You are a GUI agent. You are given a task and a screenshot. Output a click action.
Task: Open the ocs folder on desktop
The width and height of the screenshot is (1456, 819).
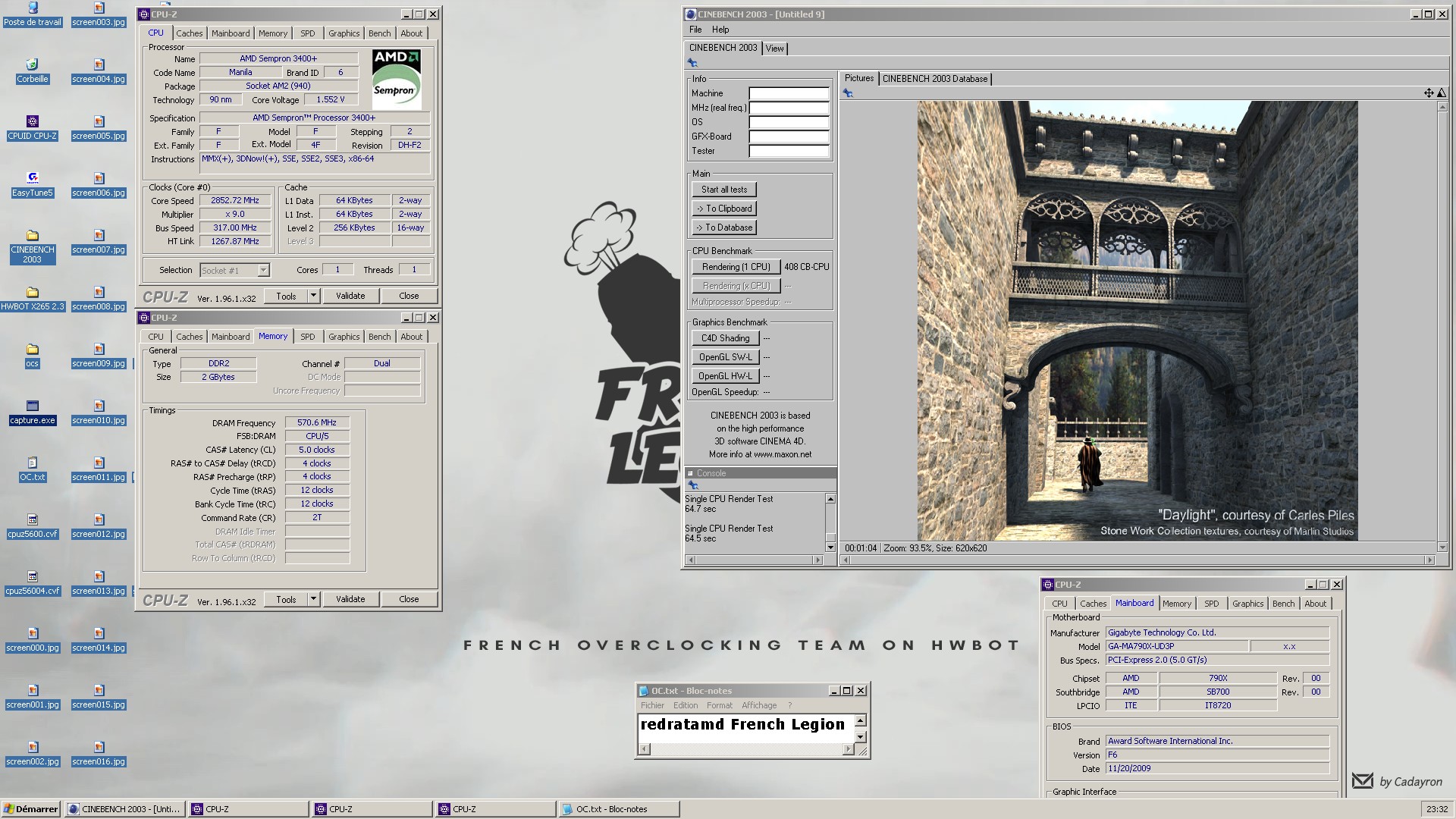33,356
